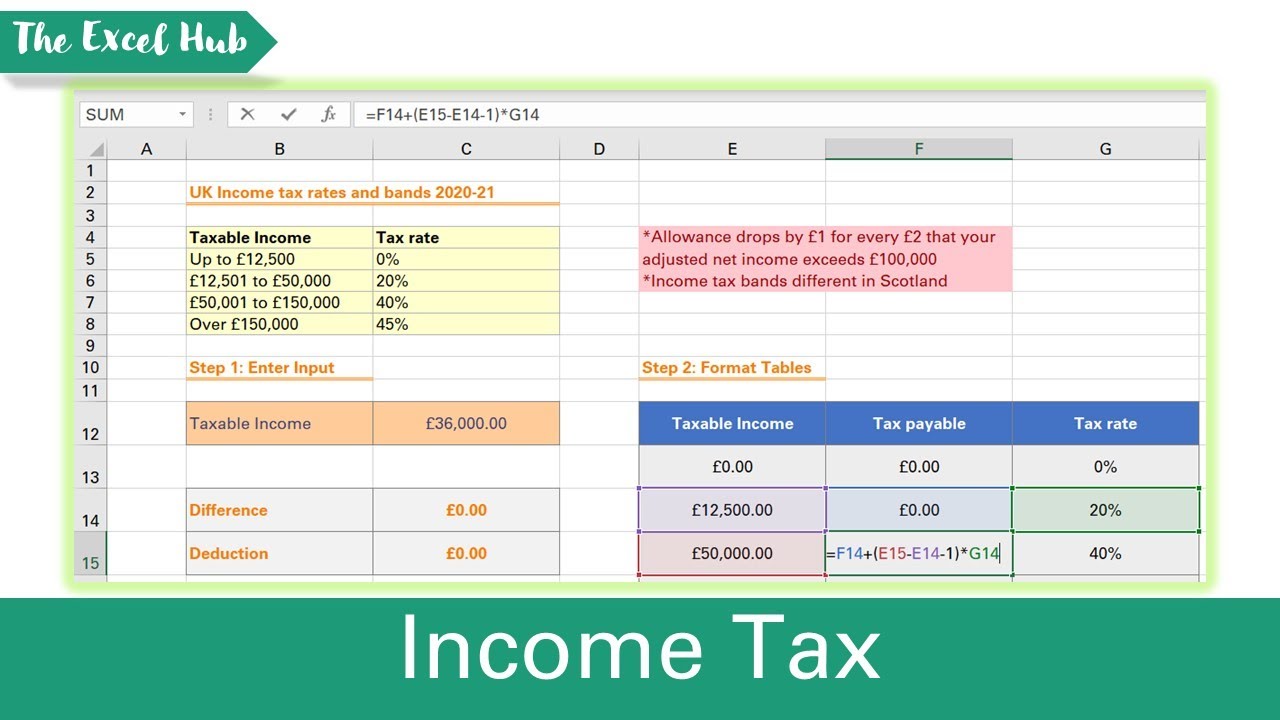
Task: Click the 'Step 1: Enter Input' heading
Action: tap(262, 367)
